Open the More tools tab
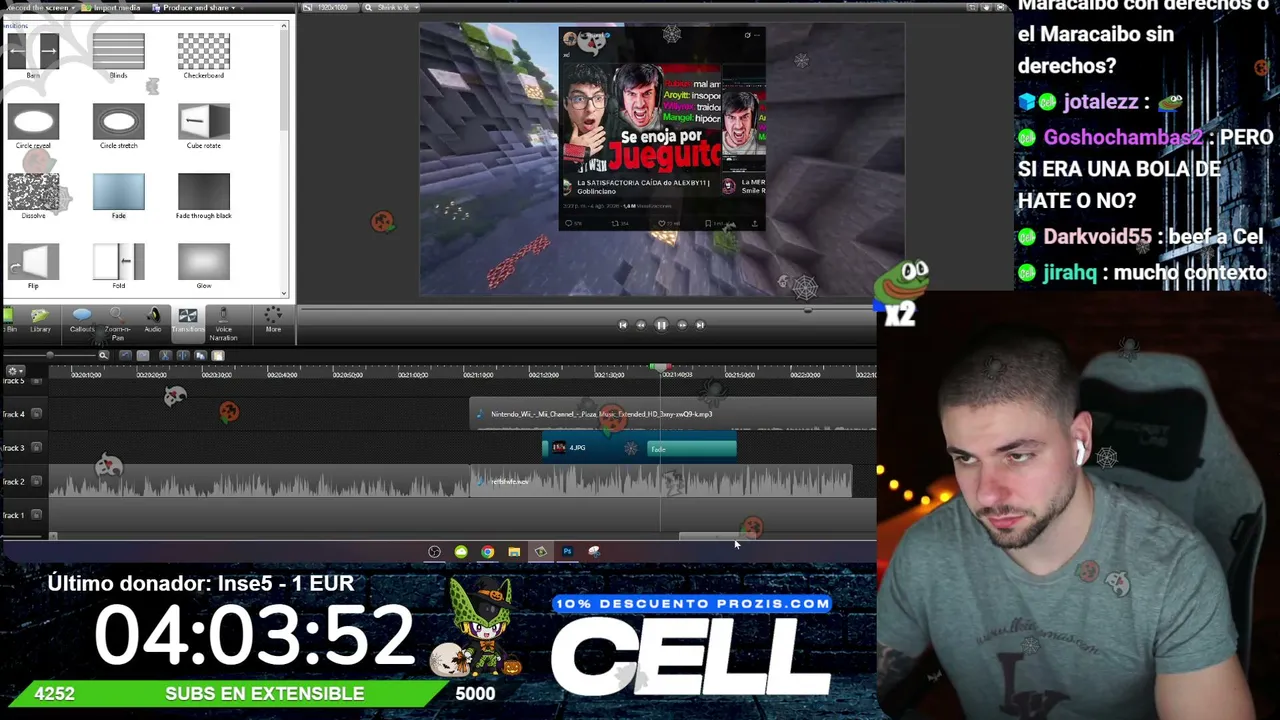Viewport: 1280px width, 720px height. [x=273, y=320]
